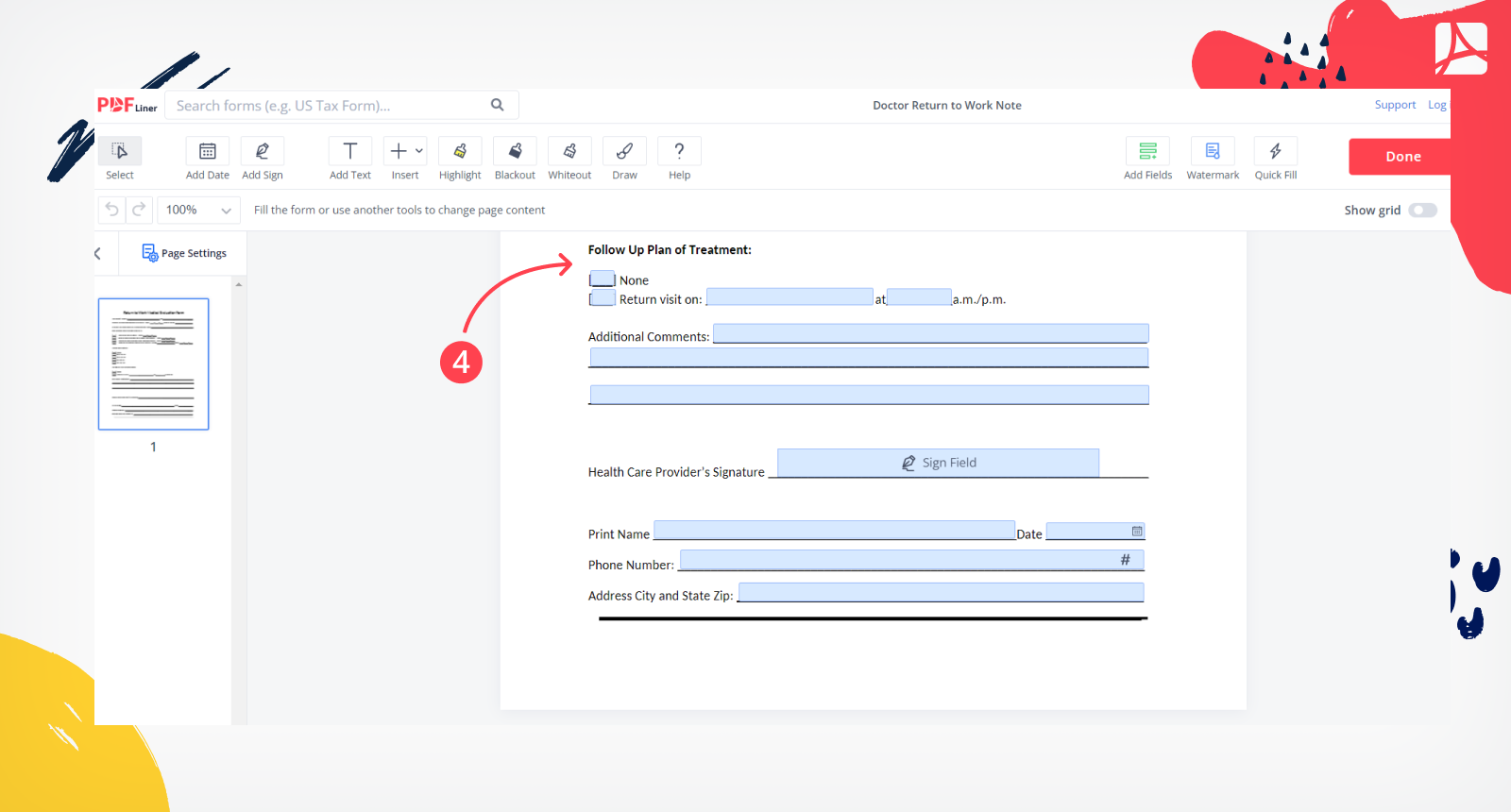Pick the Whiteout tool
This screenshot has width=1511, height=812.
[x=569, y=152]
